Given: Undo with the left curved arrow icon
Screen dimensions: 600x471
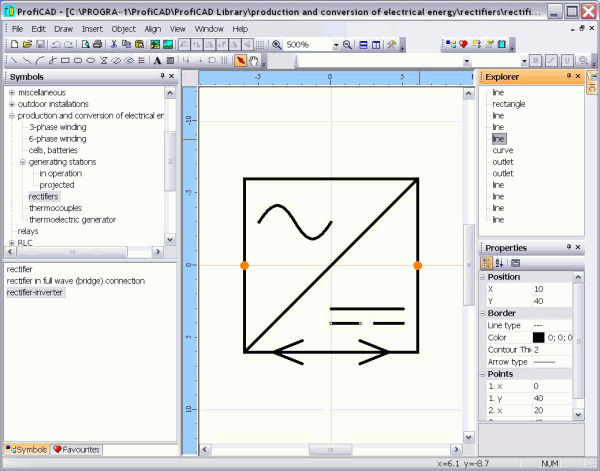Looking at the screenshot, I should pos(56,45).
